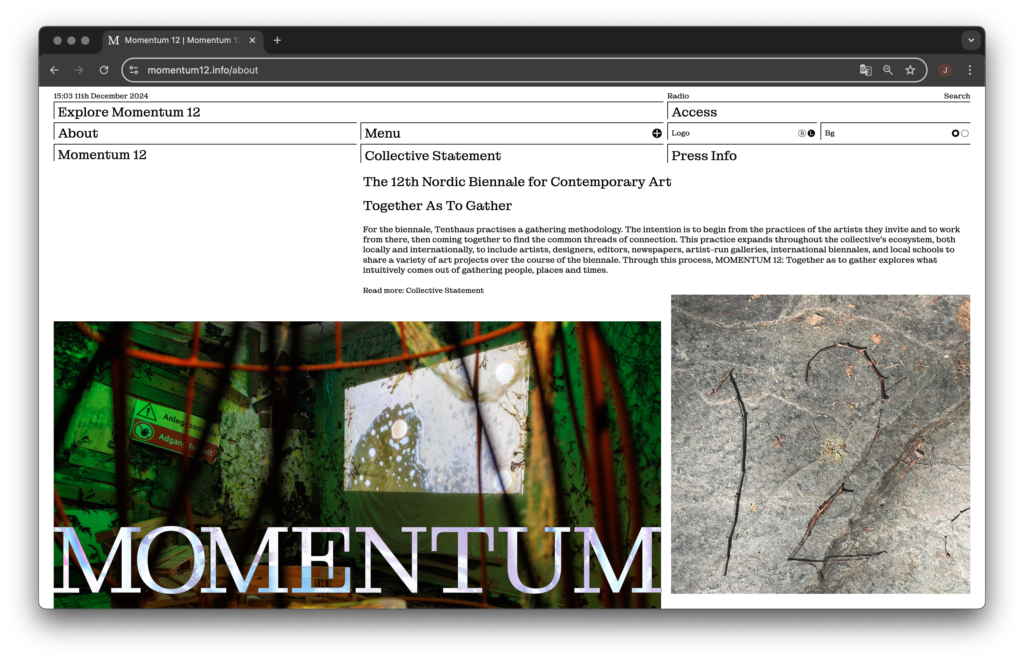Open the Chrome three-dot menu

(969, 70)
